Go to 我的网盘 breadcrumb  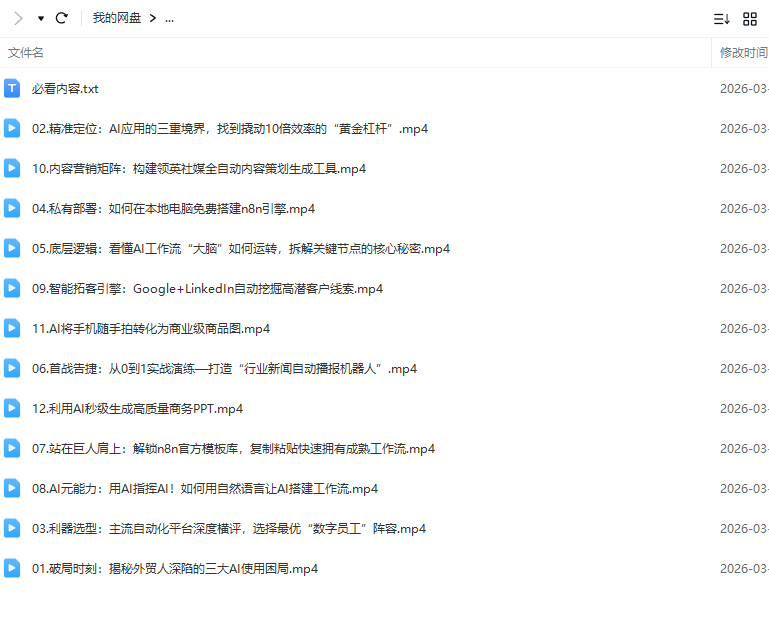[116, 18]
